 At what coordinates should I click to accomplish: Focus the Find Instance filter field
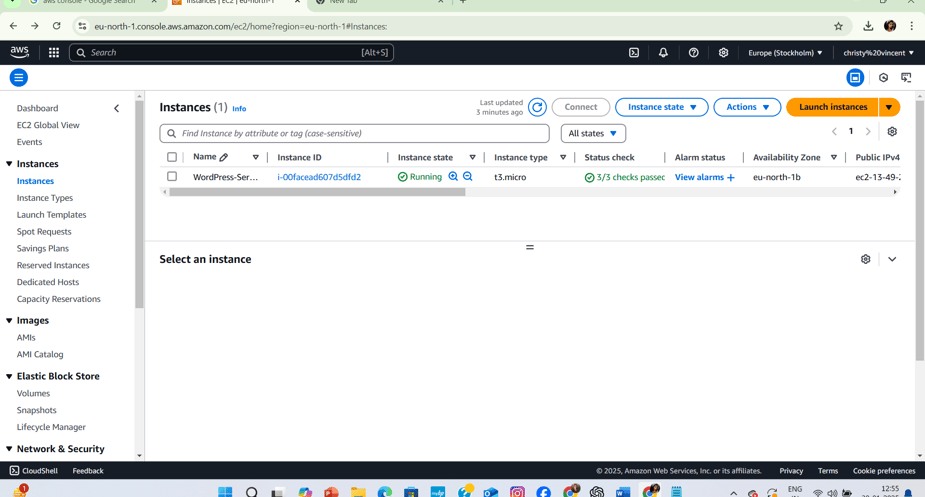tap(355, 133)
